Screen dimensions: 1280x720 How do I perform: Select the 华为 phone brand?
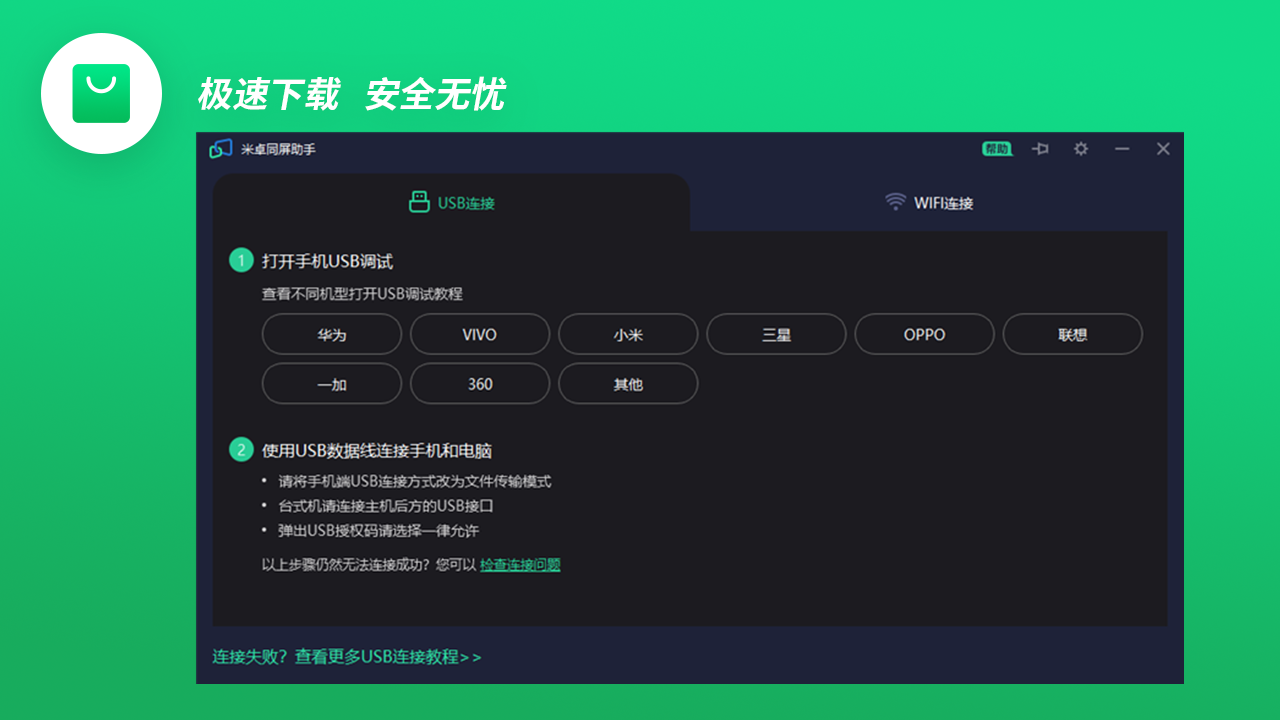331,334
